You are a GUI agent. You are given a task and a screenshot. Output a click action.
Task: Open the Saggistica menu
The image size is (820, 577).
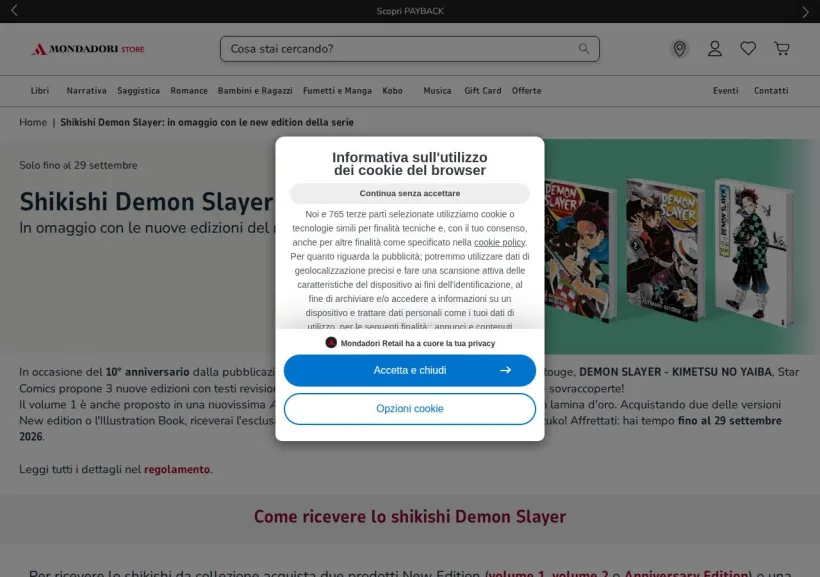tap(139, 90)
